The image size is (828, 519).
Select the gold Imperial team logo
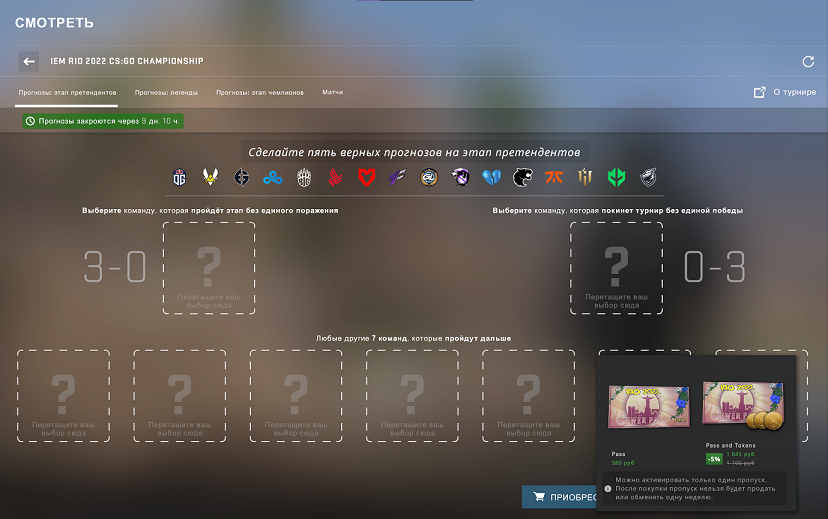(585, 177)
